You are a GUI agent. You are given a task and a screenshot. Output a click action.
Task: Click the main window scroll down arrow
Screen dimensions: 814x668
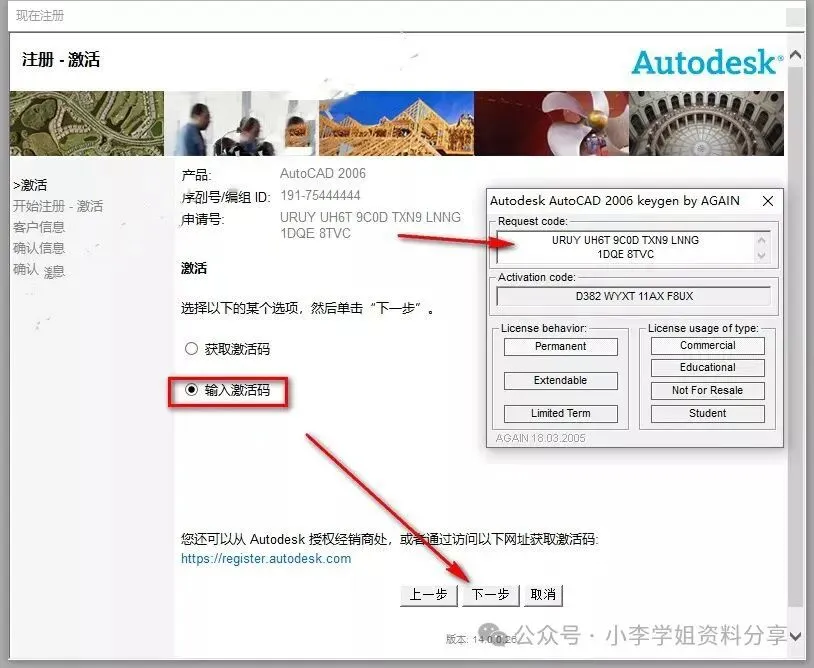[x=795, y=636]
